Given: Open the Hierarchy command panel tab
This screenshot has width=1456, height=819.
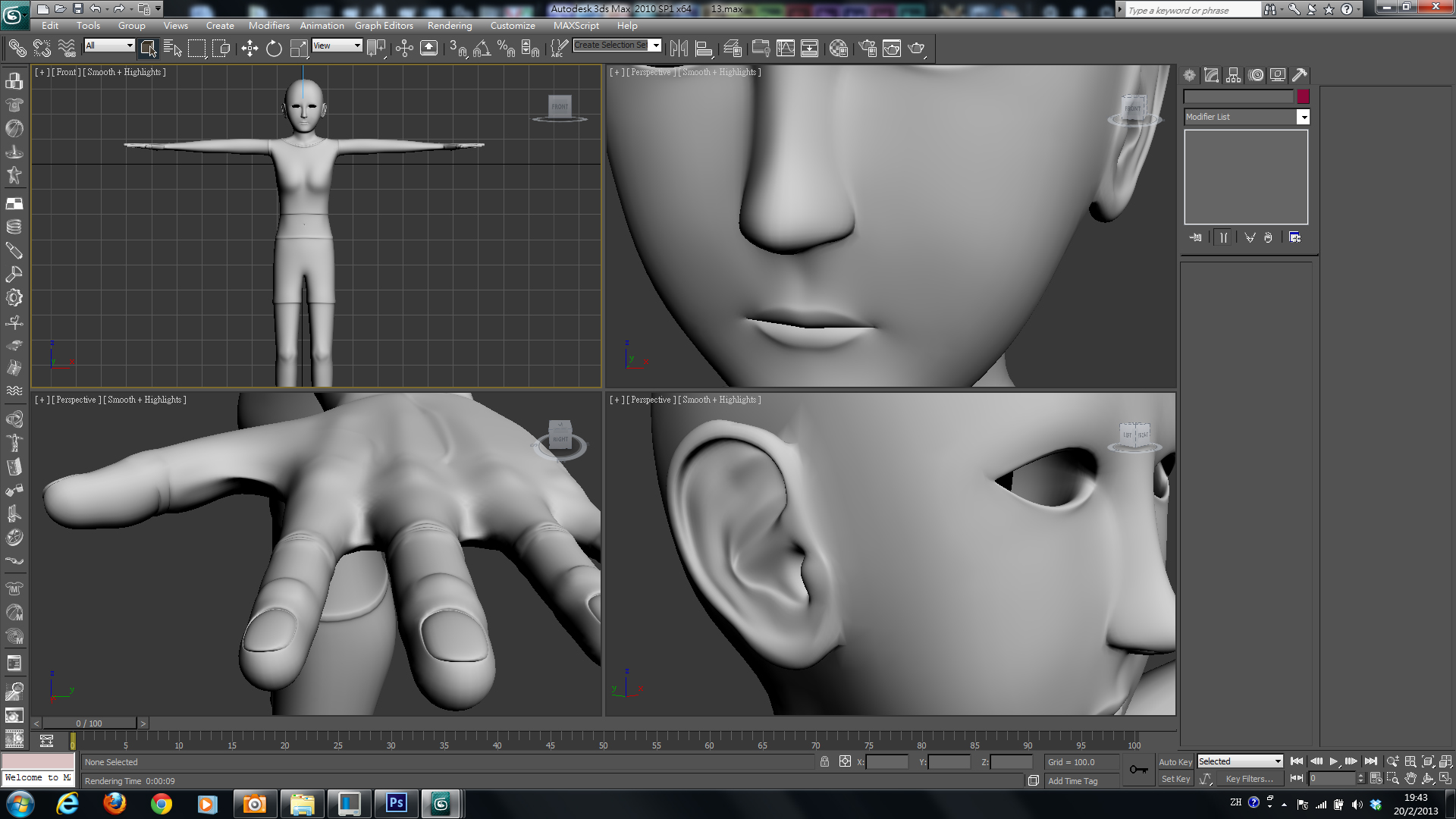Looking at the screenshot, I should [1234, 75].
